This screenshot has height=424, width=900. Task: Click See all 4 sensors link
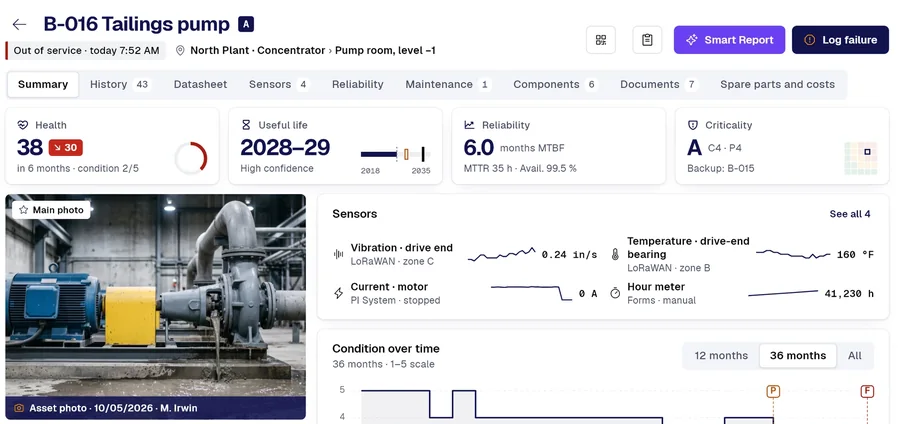pos(849,214)
